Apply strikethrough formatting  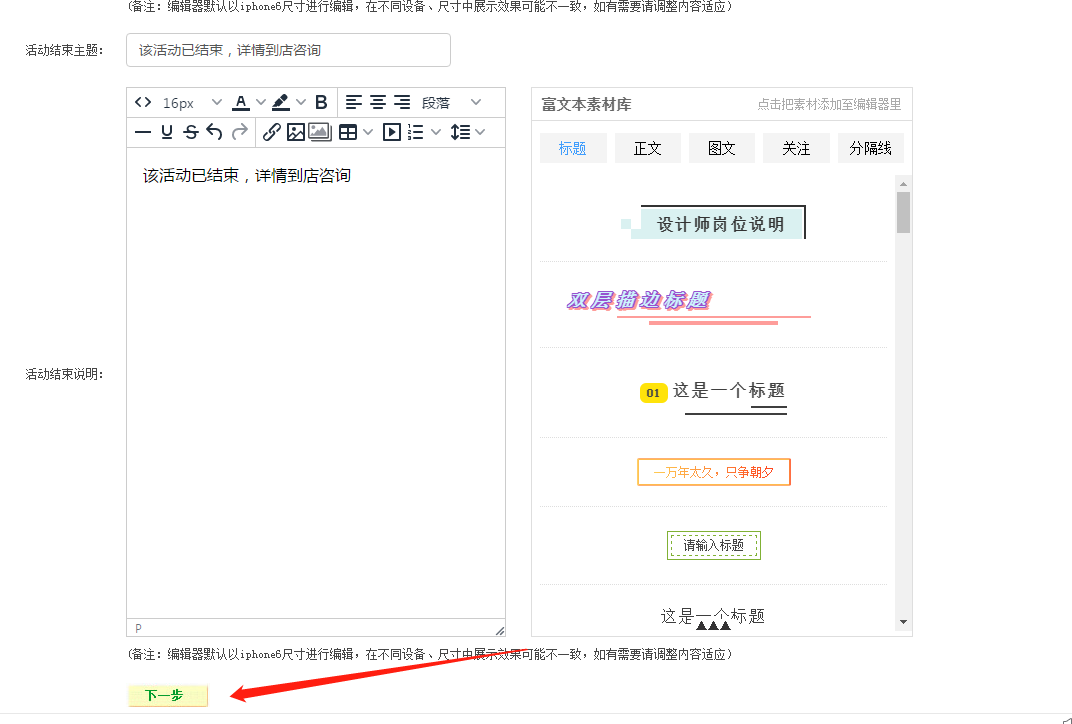coord(191,132)
